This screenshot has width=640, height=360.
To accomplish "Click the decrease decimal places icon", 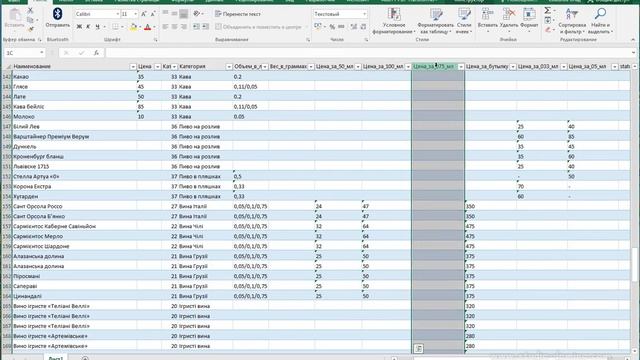I will 363,27.
